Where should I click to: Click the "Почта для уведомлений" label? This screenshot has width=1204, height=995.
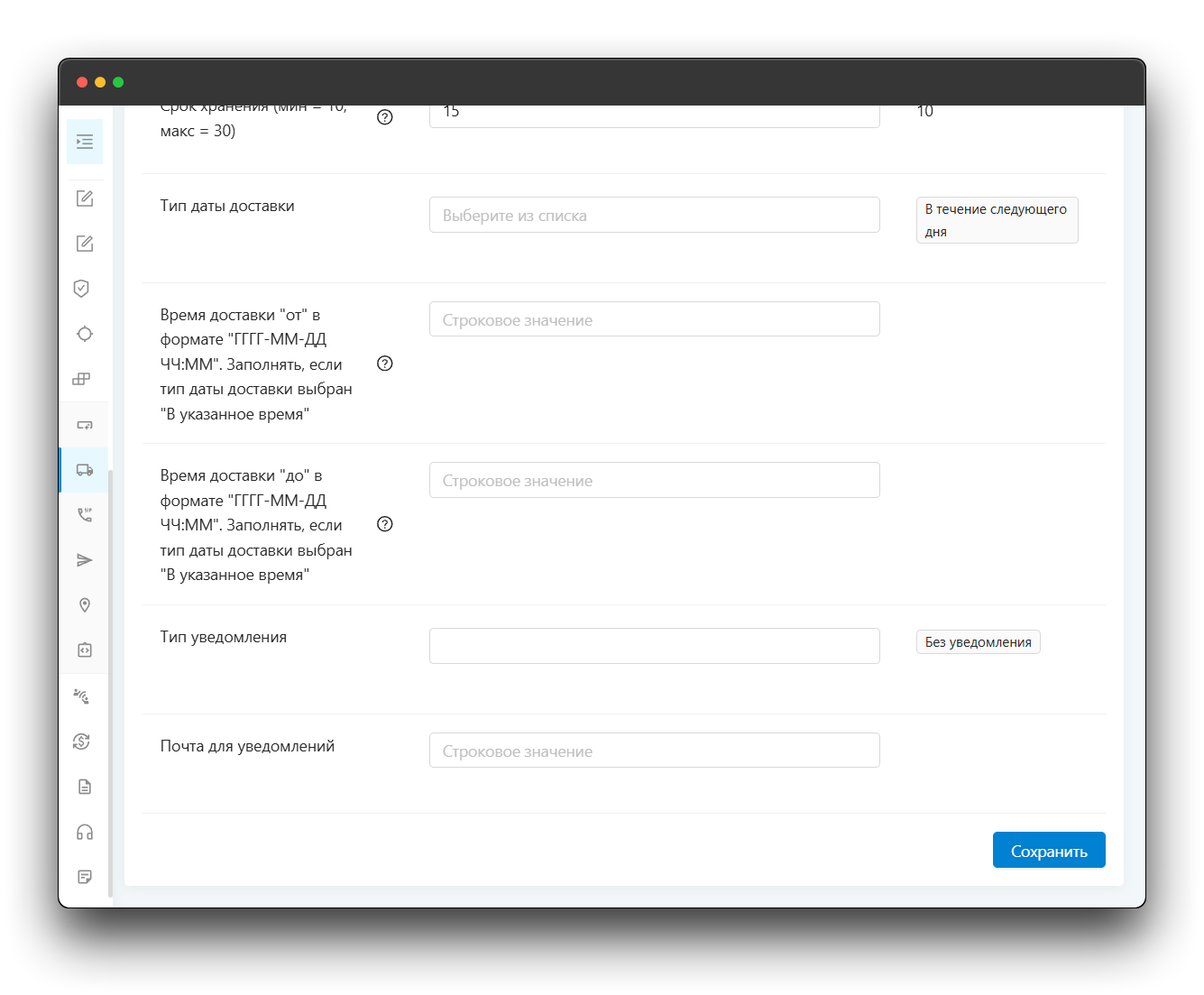click(247, 746)
